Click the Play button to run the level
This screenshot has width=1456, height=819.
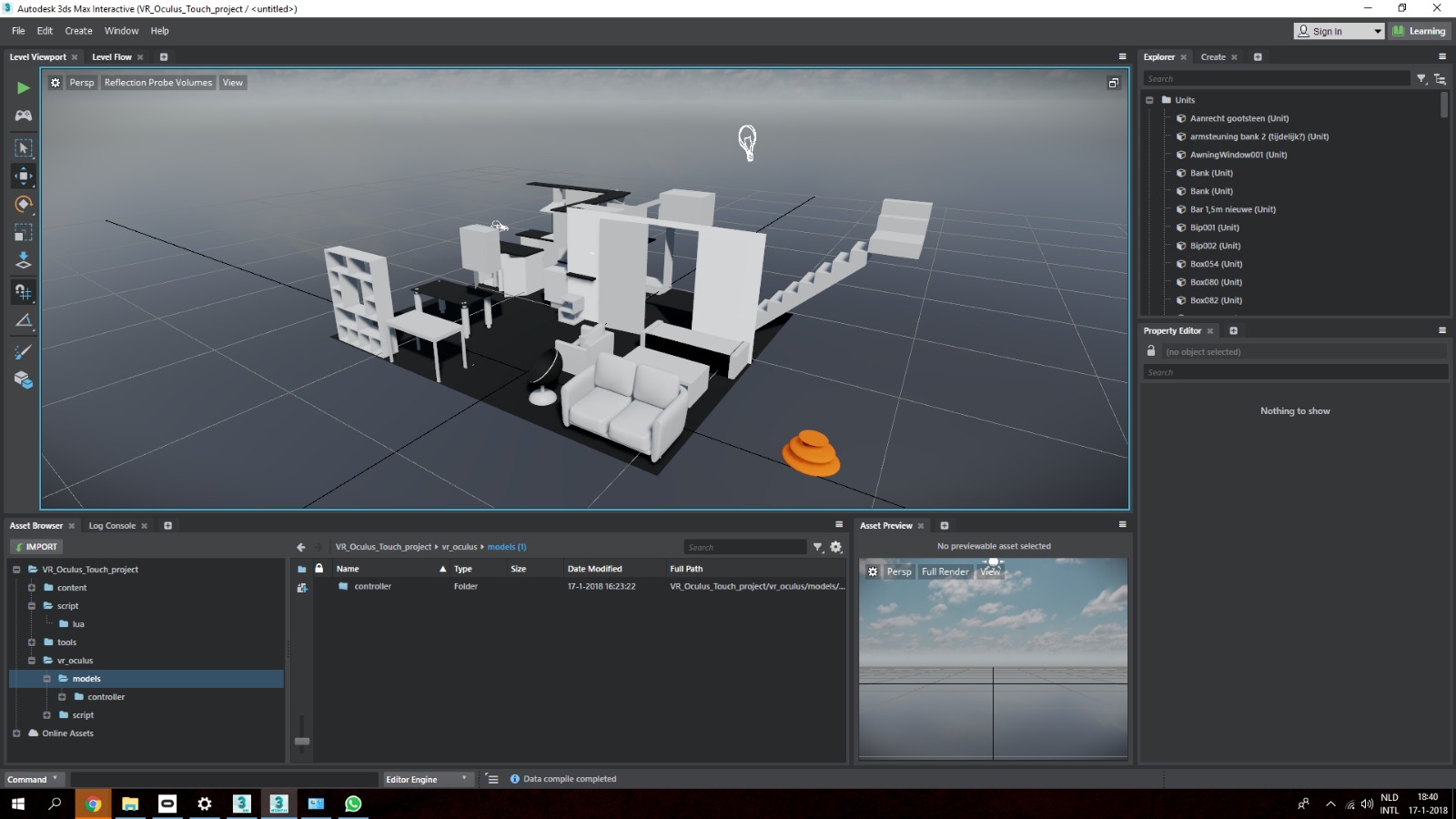(22, 87)
